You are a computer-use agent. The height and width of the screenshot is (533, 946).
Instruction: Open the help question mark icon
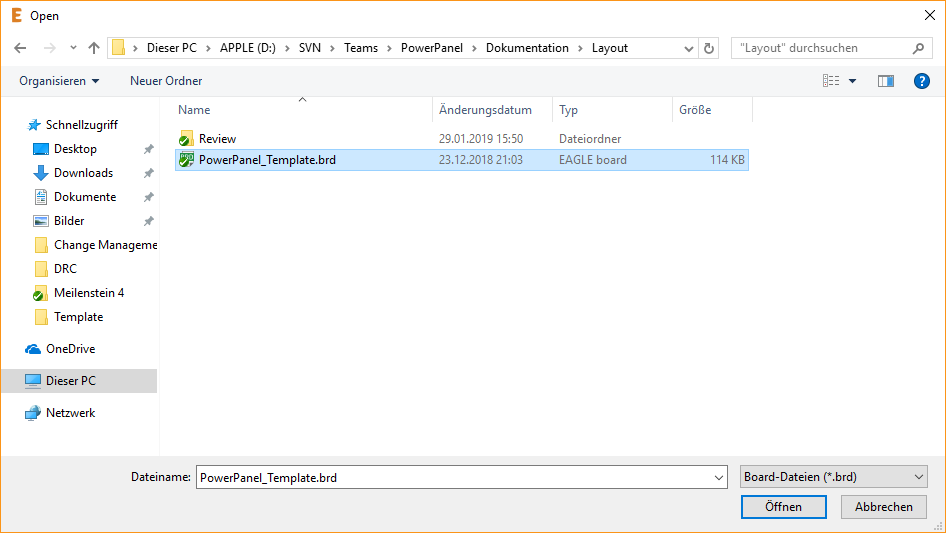922,81
